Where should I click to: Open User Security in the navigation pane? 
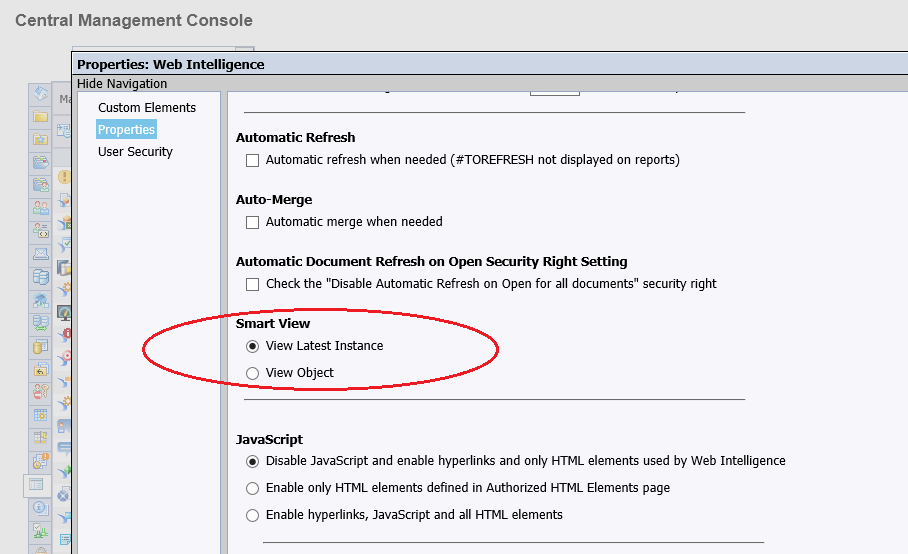click(x=135, y=152)
